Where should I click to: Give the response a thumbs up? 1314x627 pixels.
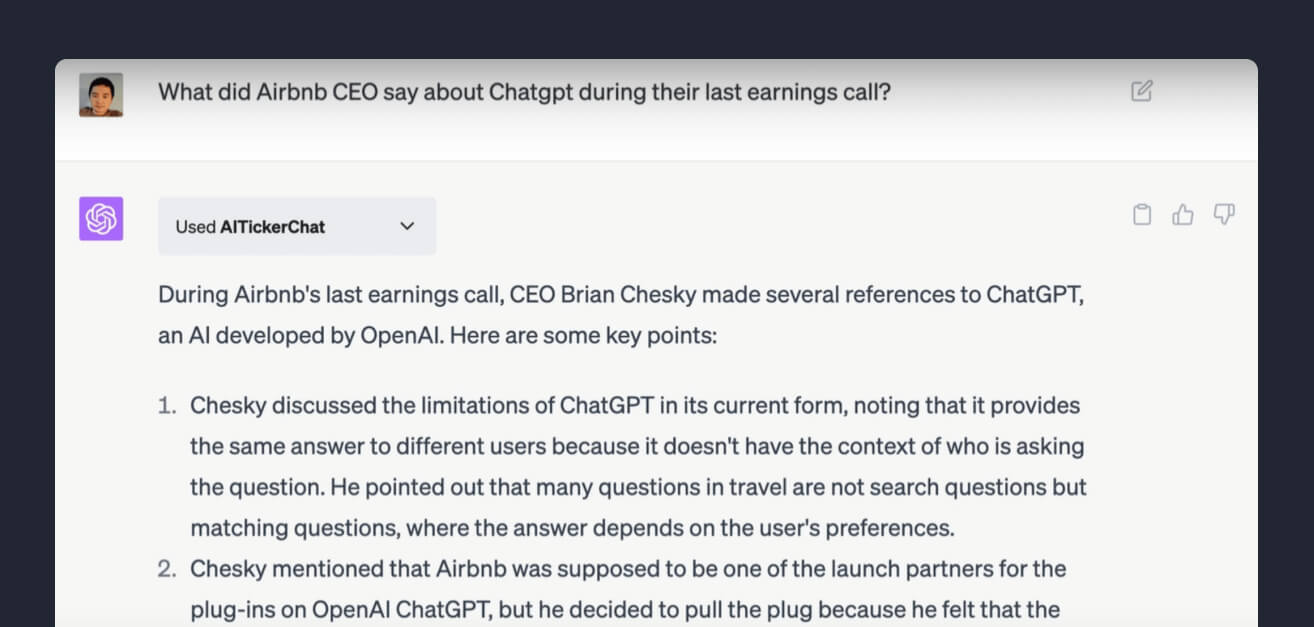point(1183,214)
